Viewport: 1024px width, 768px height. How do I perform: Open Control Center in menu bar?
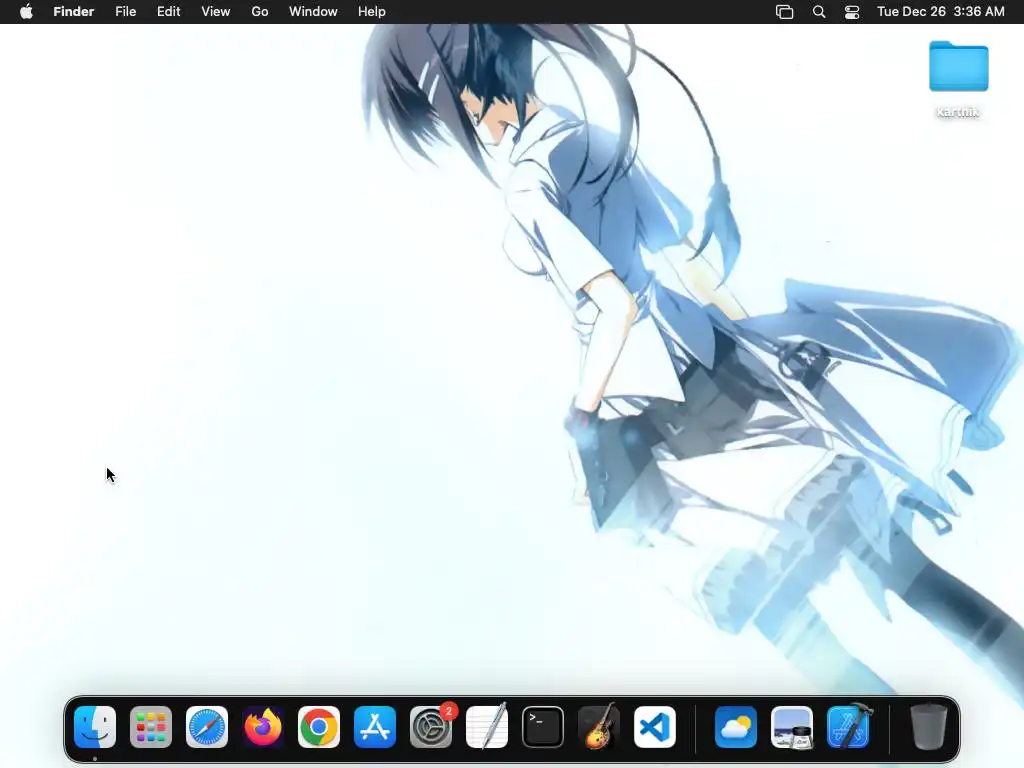852,12
